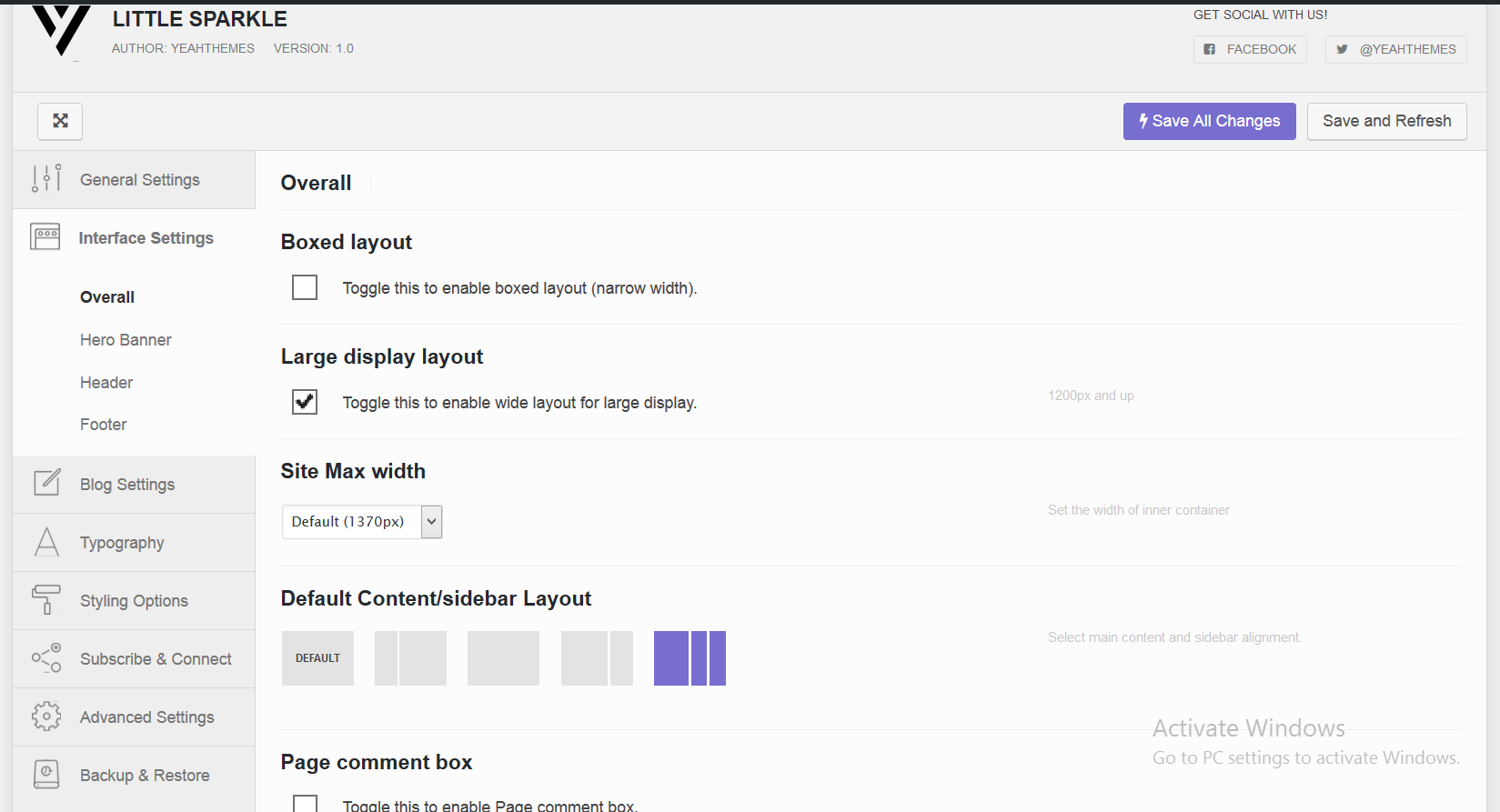Click the Styling Options paint roller icon
Viewport: 1500px width, 812px height.
[45, 600]
